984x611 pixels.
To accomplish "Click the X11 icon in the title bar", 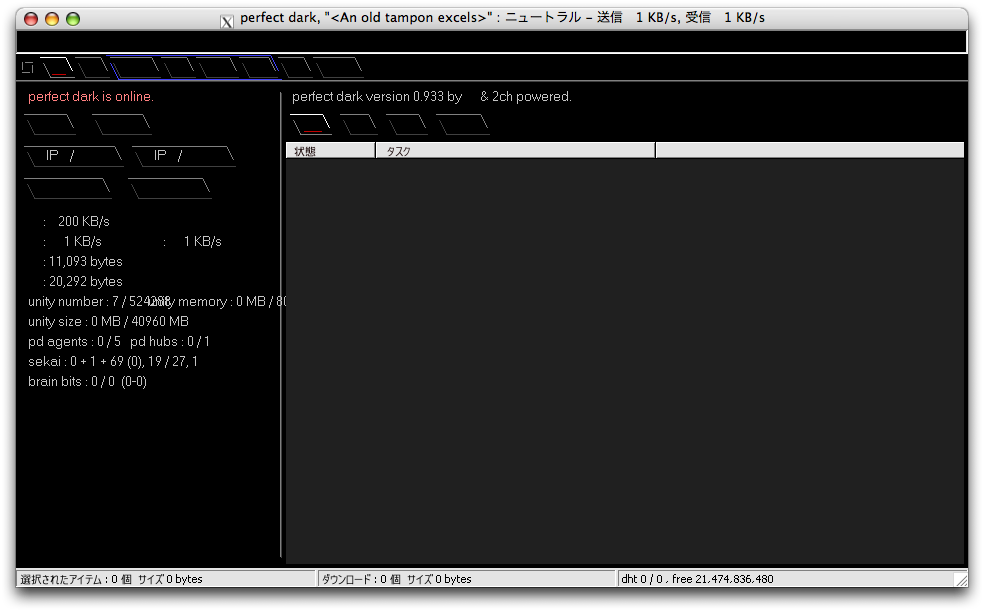I will tap(227, 21).
